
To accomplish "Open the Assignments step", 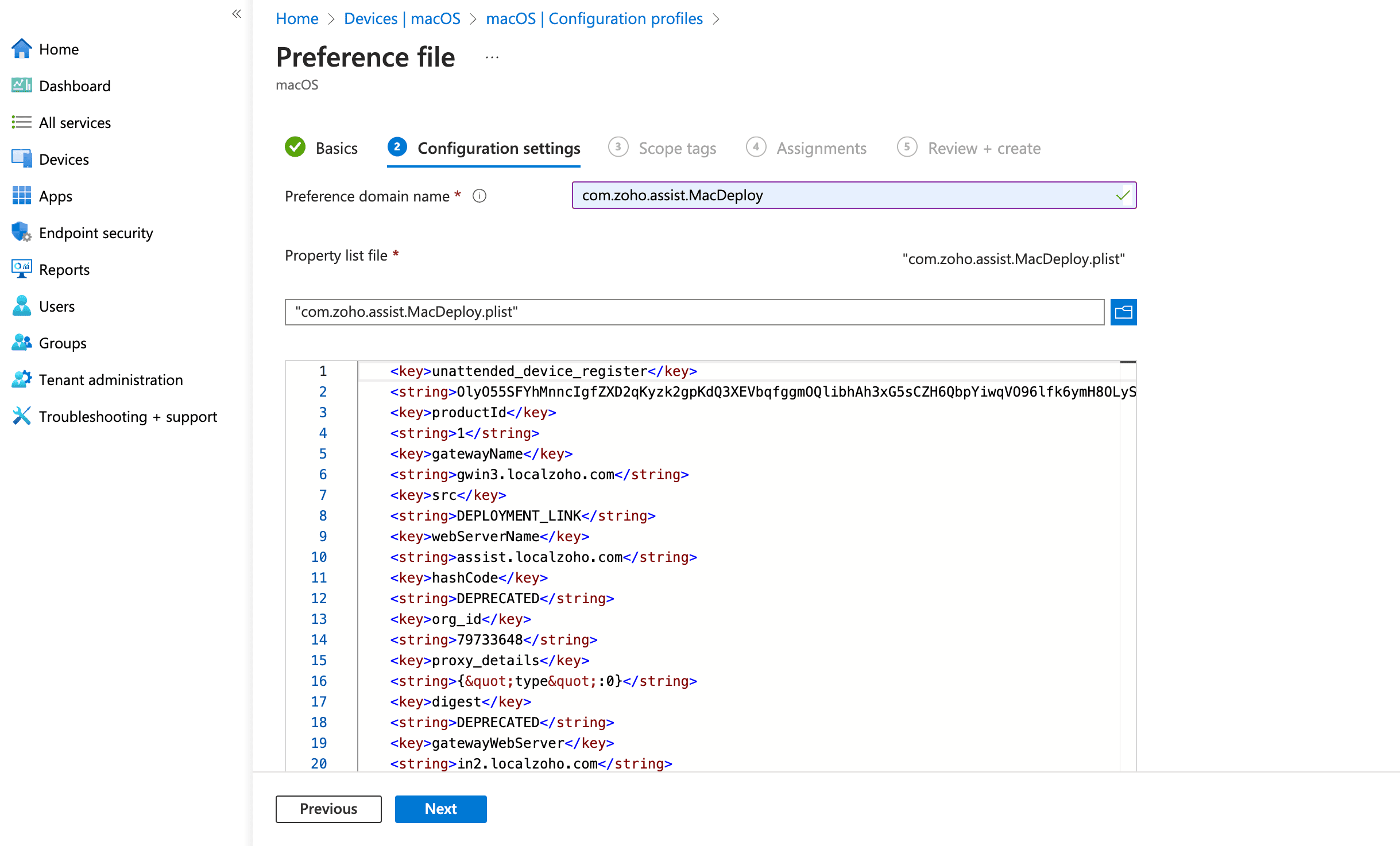I will point(821,148).
